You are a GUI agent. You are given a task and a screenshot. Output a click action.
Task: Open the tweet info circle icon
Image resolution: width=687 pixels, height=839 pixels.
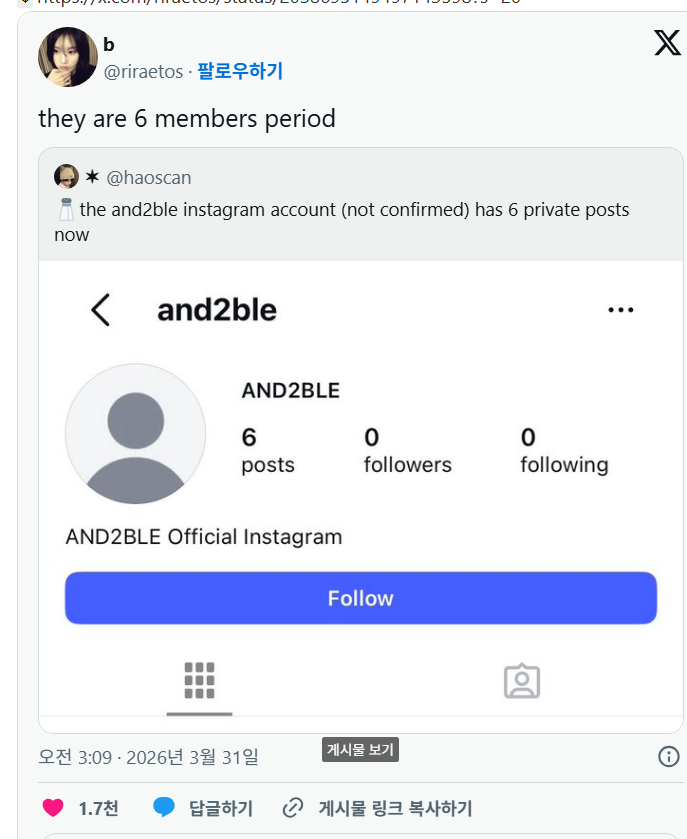(x=669, y=756)
